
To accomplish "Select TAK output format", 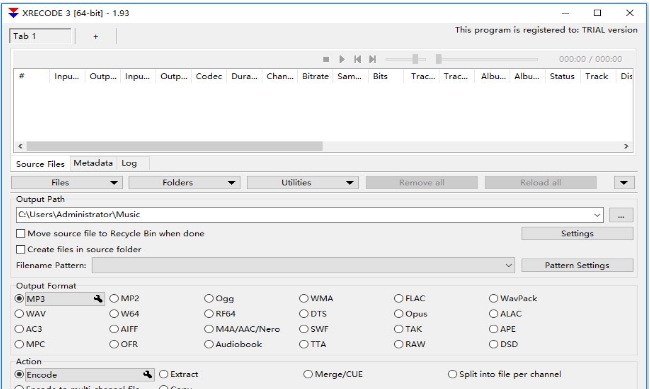I will [x=408, y=329].
